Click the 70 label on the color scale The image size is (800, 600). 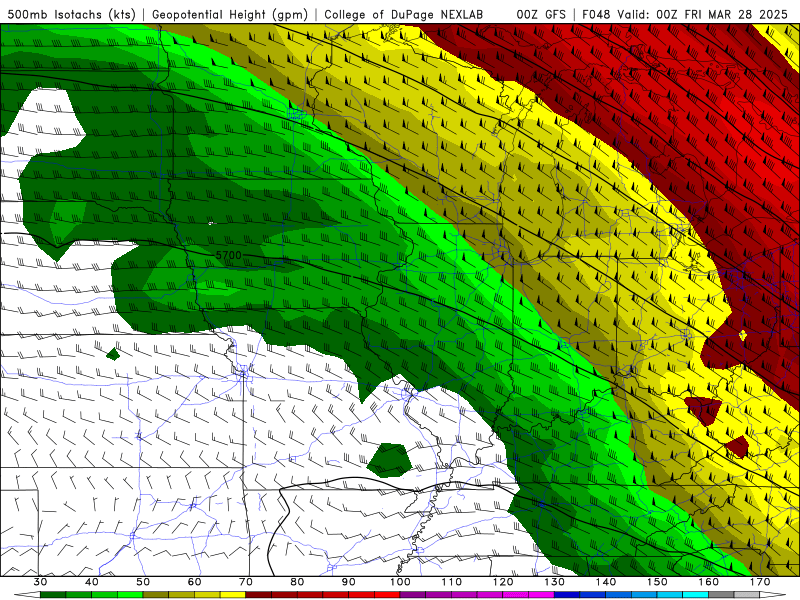pyautogui.click(x=246, y=582)
